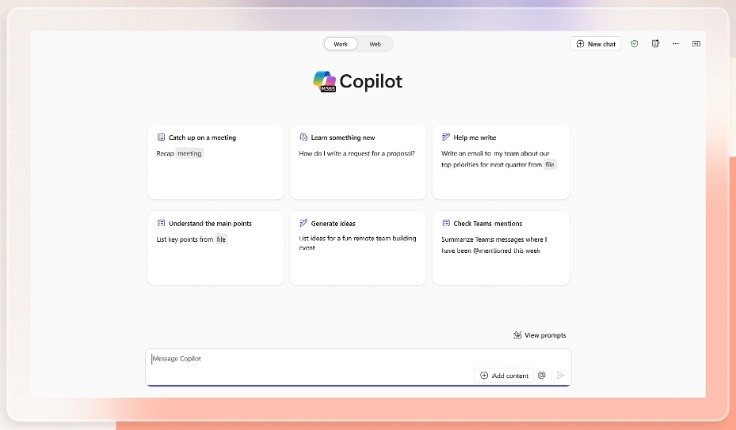Select the remote team building prompt text
The image size is (736, 430).
tap(357, 242)
